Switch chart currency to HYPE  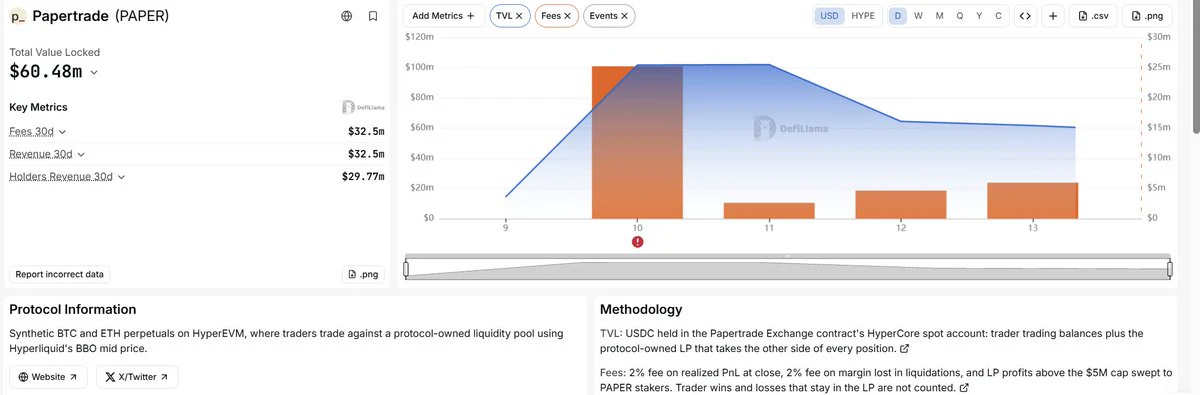pyautogui.click(x=862, y=16)
